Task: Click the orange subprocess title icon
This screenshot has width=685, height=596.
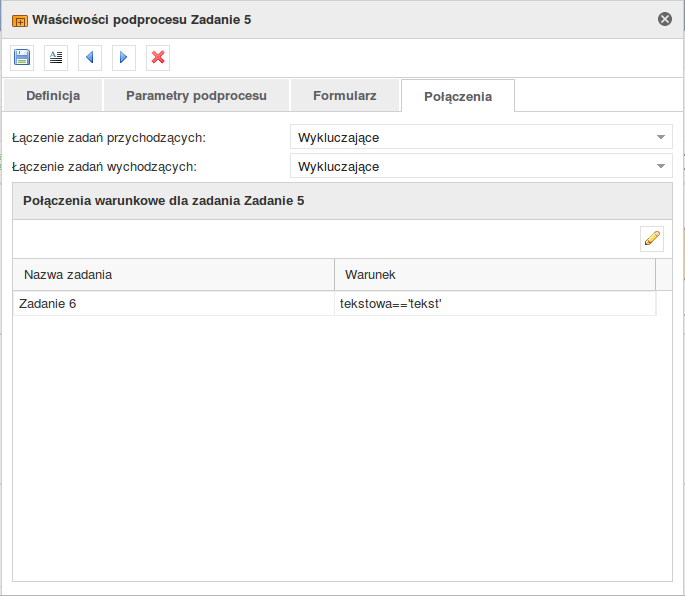Action: pyautogui.click(x=20, y=21)
